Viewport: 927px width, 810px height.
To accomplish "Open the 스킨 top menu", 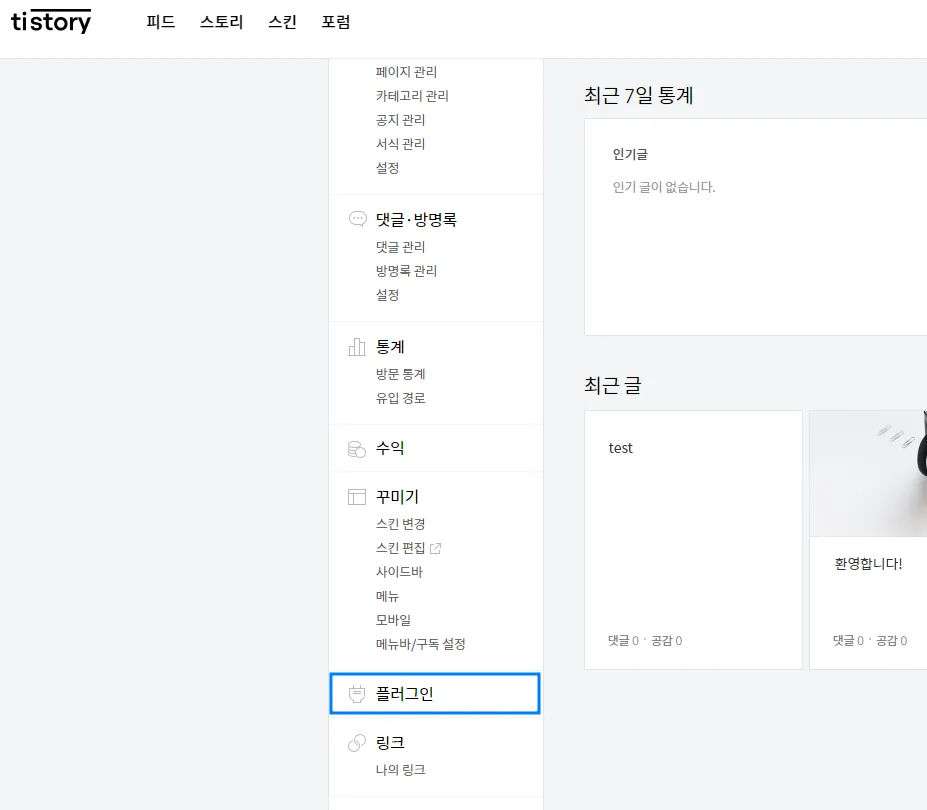I will coord(283,22).
